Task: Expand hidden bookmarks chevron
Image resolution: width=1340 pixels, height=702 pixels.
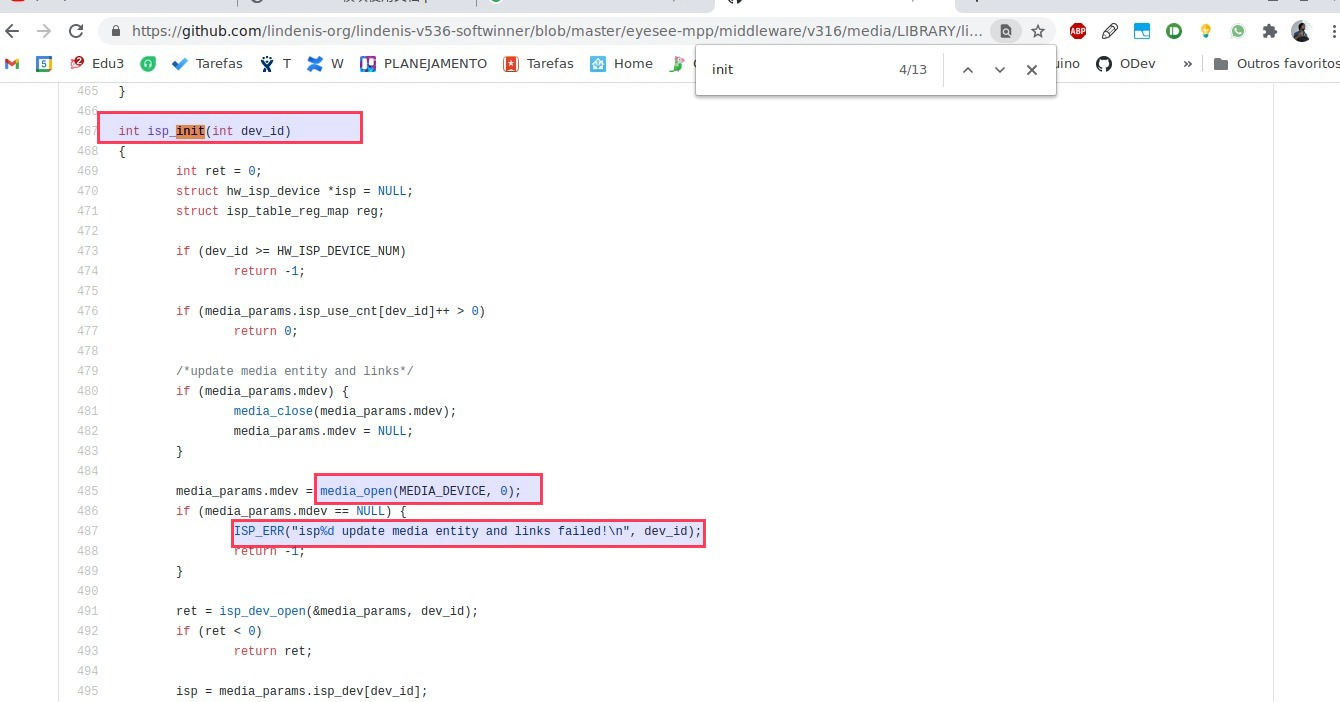Action: pos(1187,63)
